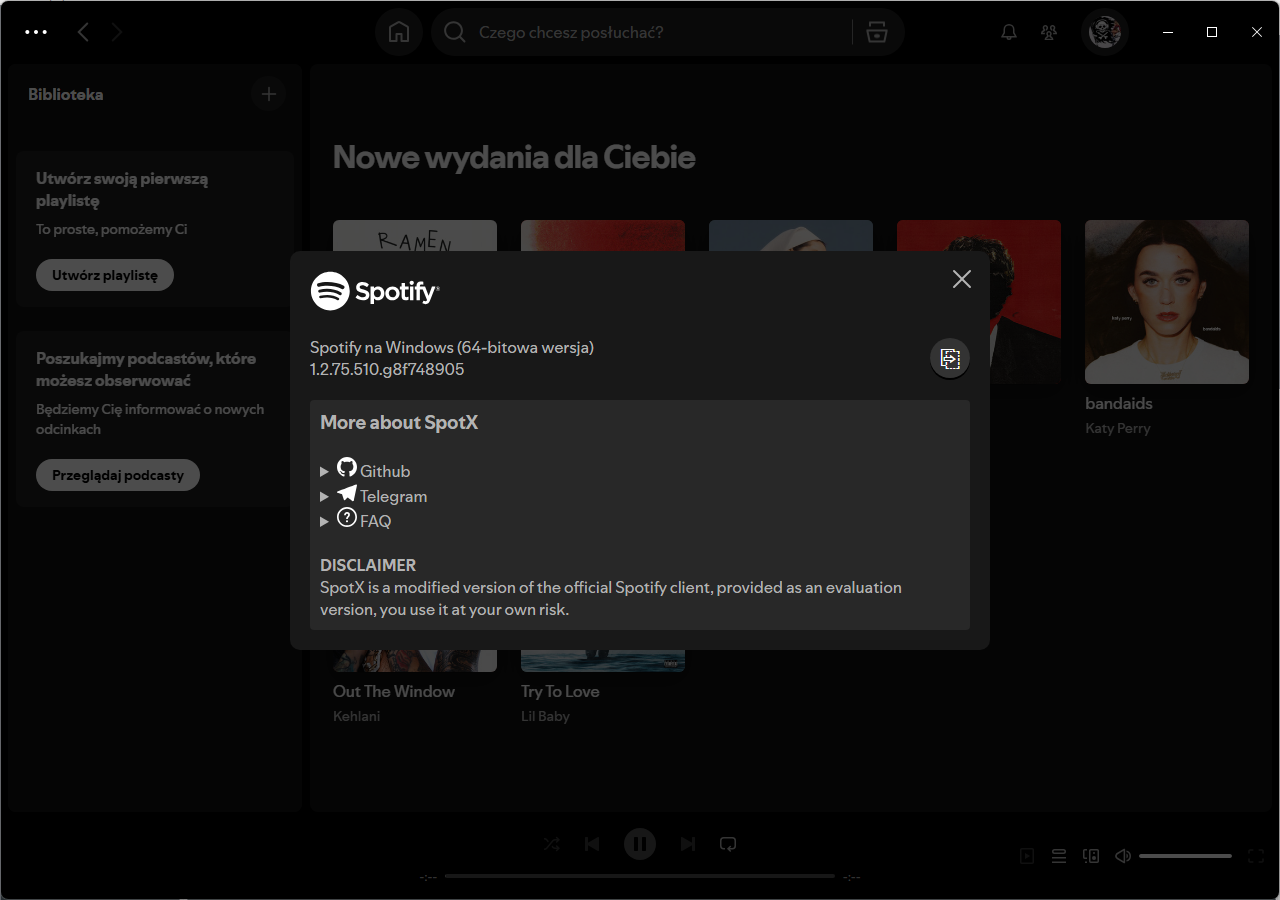The height and width of the screenshot is (900, 1280).
Task: Copy the Spotify version info
Action: tap(950, 358)
